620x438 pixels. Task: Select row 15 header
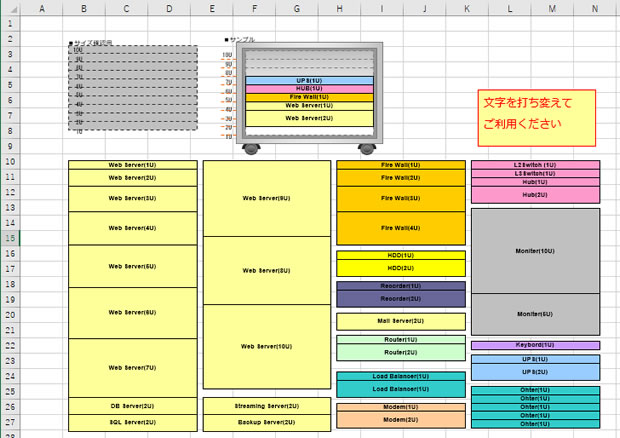pyautogui.click(x=10, y=238)
